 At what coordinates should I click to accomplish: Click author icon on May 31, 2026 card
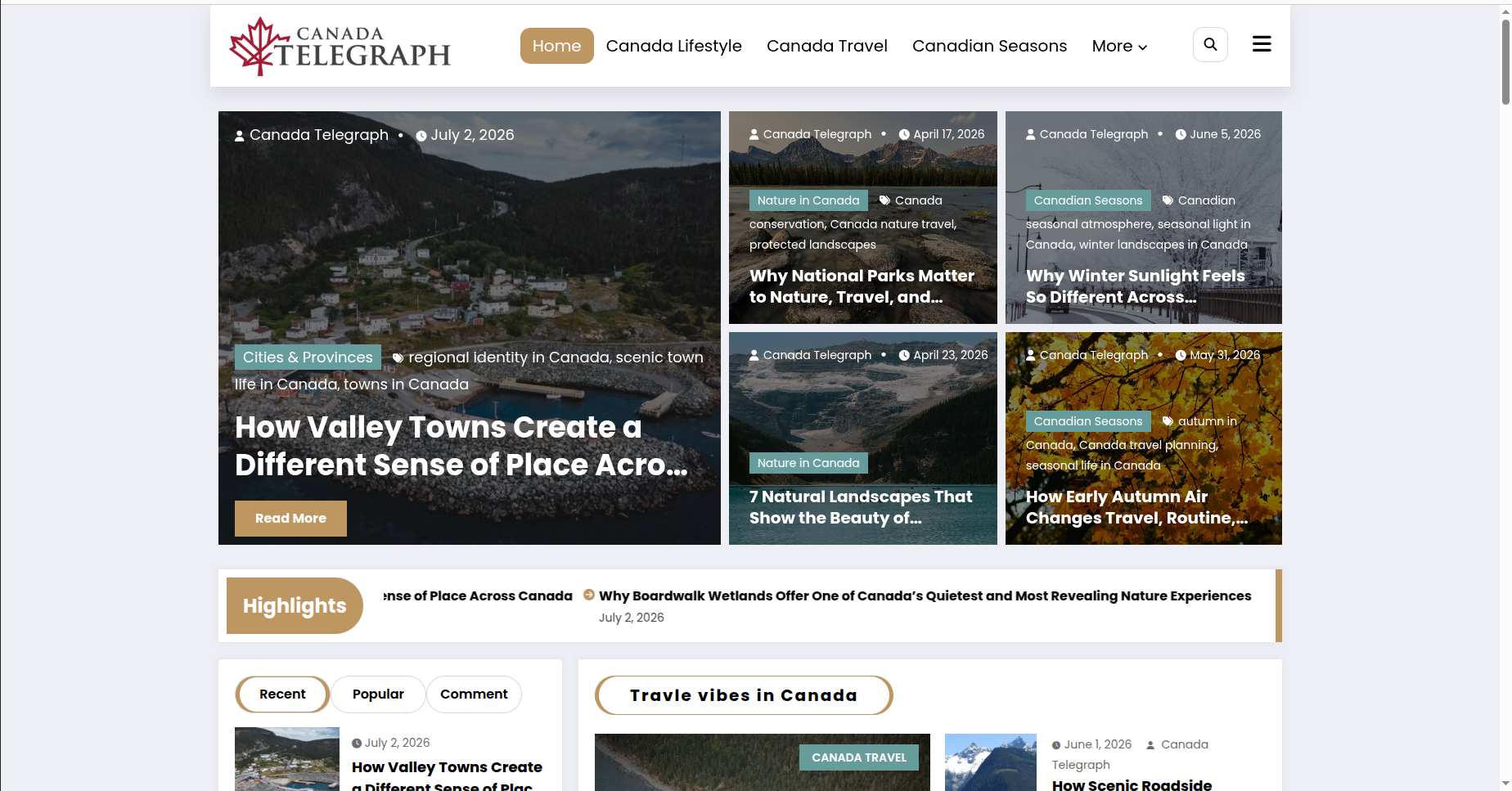tap(1031, 355)
